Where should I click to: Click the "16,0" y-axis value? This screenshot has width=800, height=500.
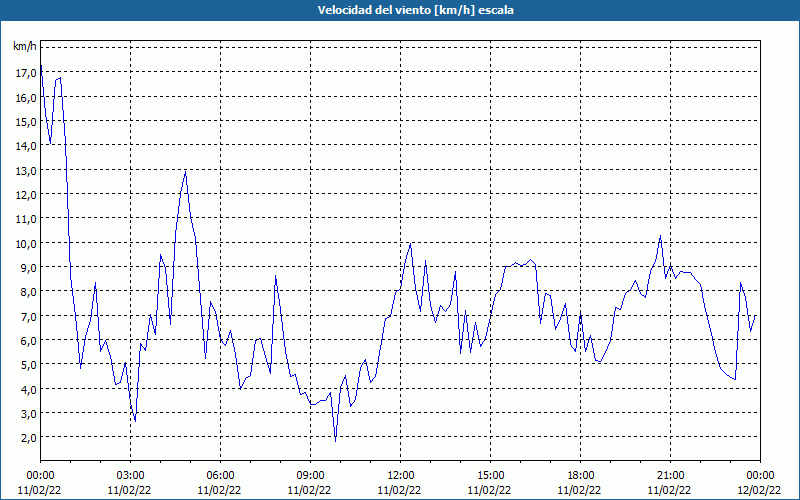(x=27, y=97)
